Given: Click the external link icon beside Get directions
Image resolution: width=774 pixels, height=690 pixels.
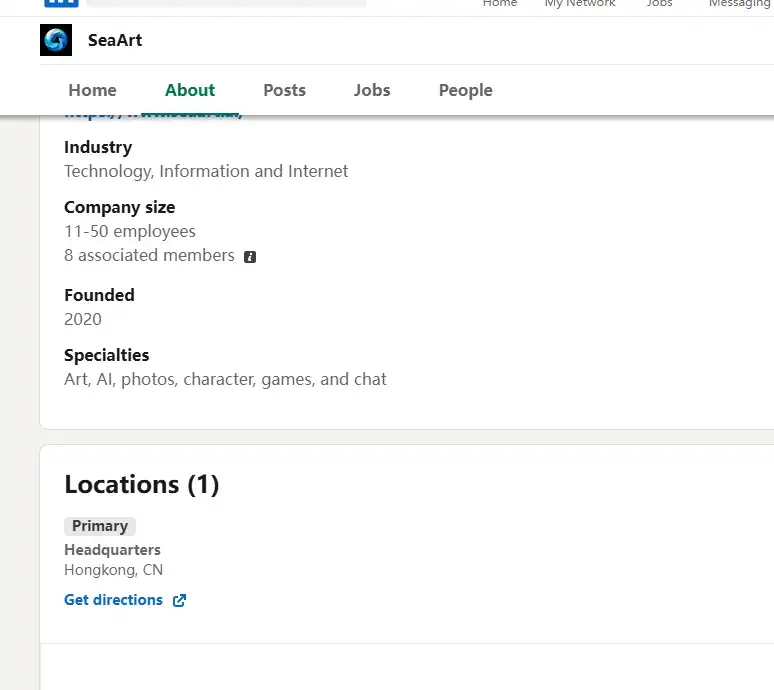Looking at the screenshot, I should point(179,600).
